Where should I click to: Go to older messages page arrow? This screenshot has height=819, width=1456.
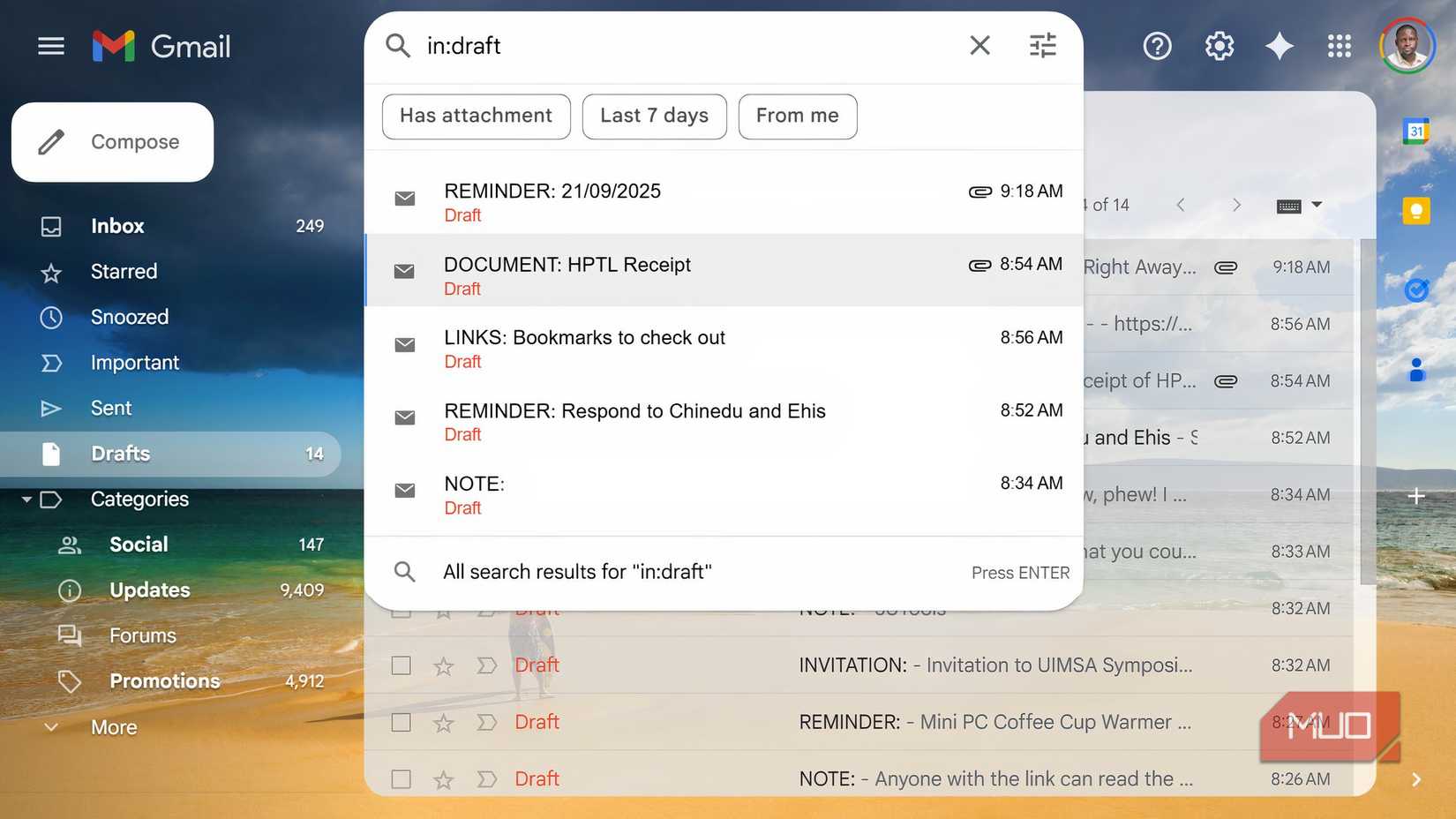point(1236,205)
